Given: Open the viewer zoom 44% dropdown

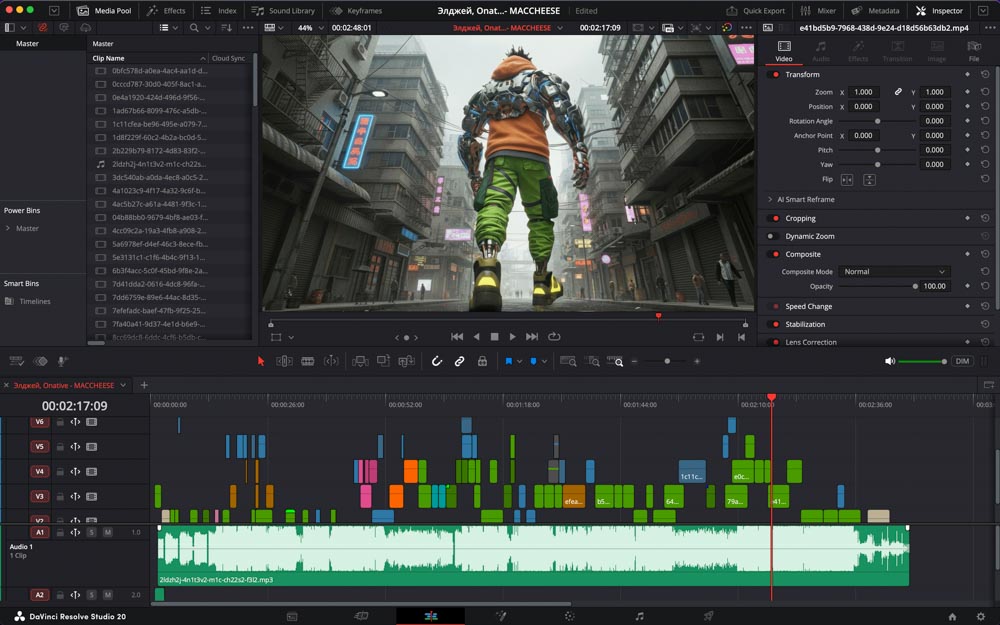Looking at the screenshot, I should tap(308, 27).
